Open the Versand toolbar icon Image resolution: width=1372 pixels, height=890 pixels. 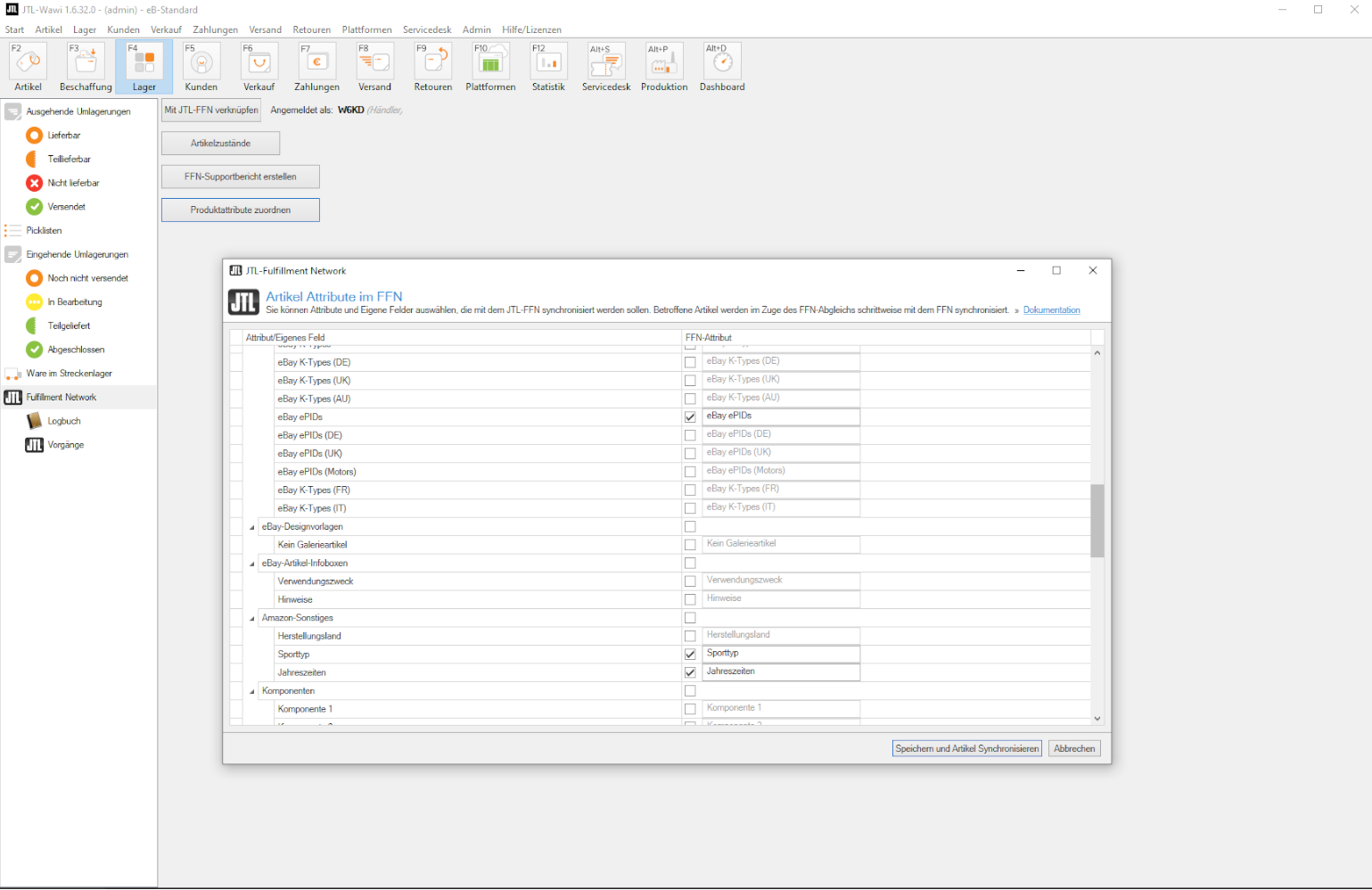tap(375, 68)
